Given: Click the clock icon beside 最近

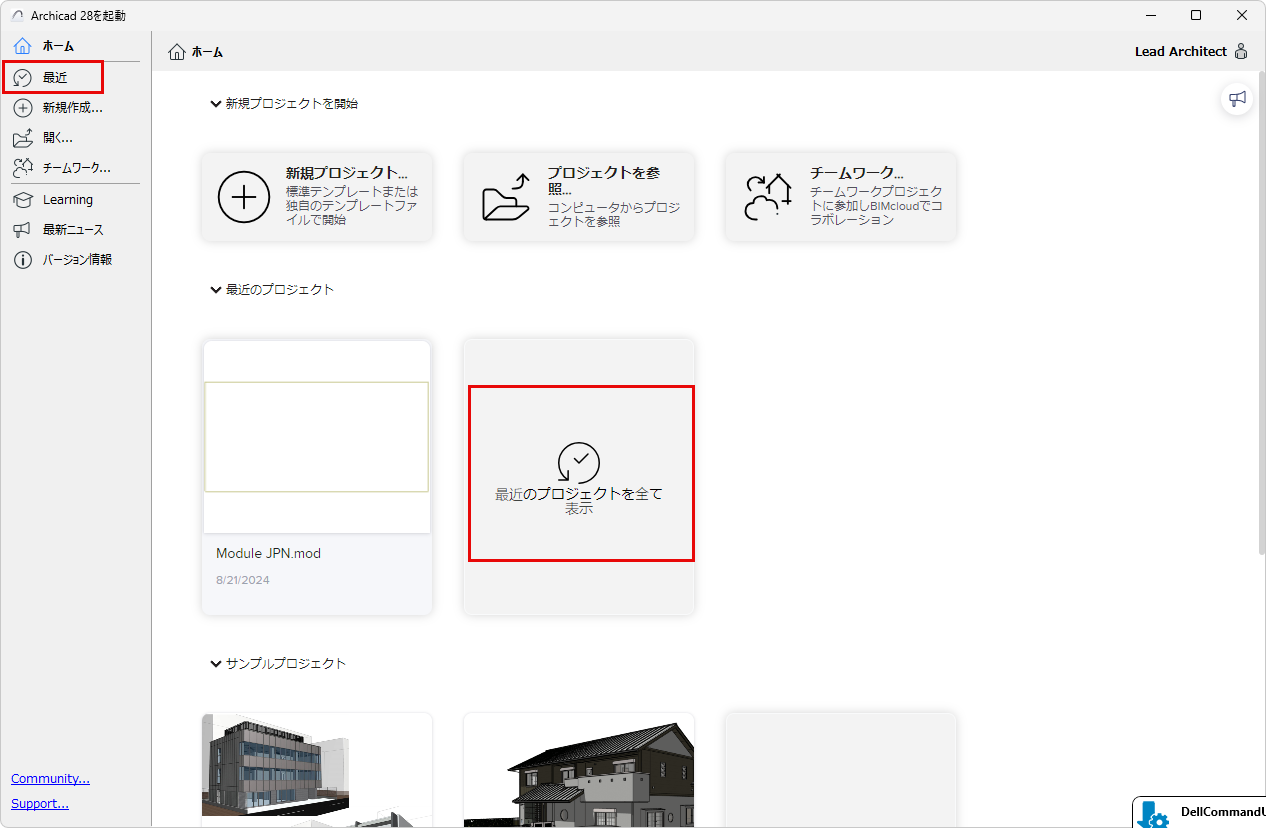Looking at the screenshot, I should [x=23, y=78].
